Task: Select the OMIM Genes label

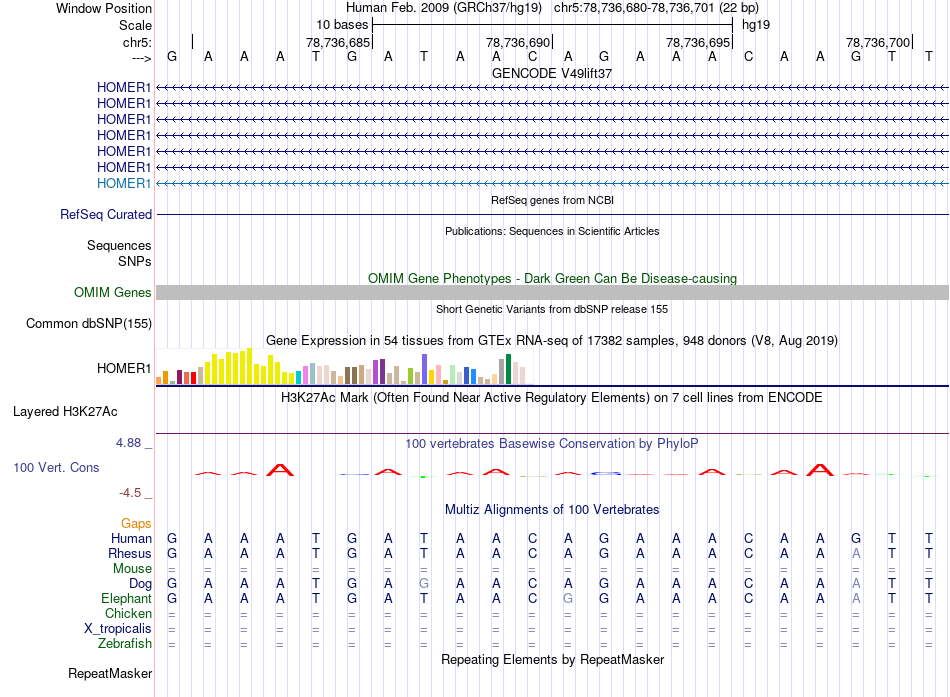Action: pos(112,292)
